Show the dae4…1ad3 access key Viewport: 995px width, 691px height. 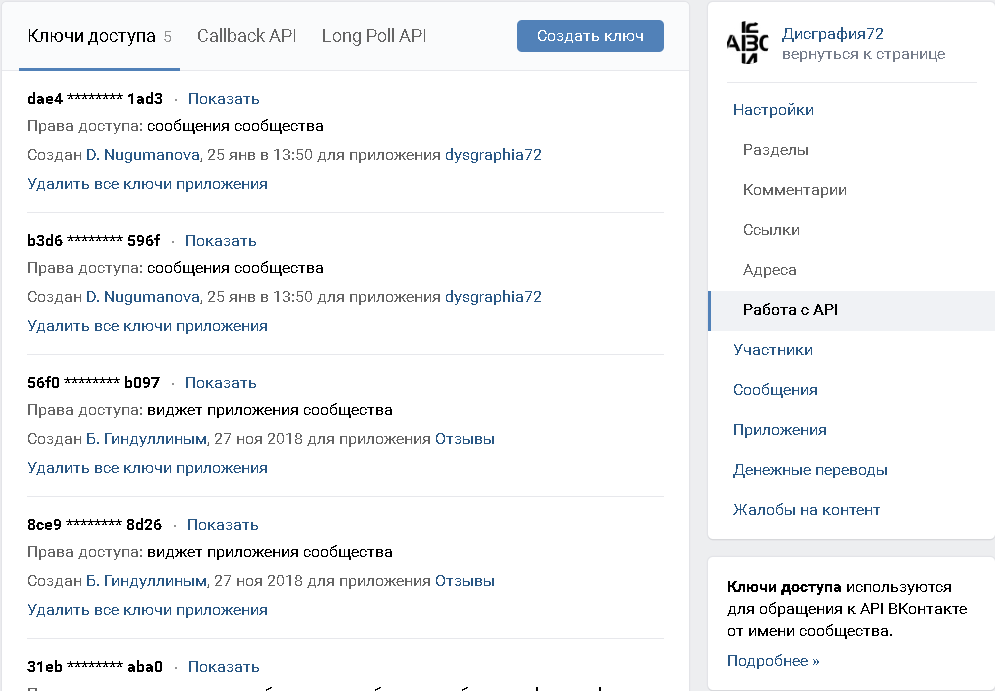tap(223, 99)
